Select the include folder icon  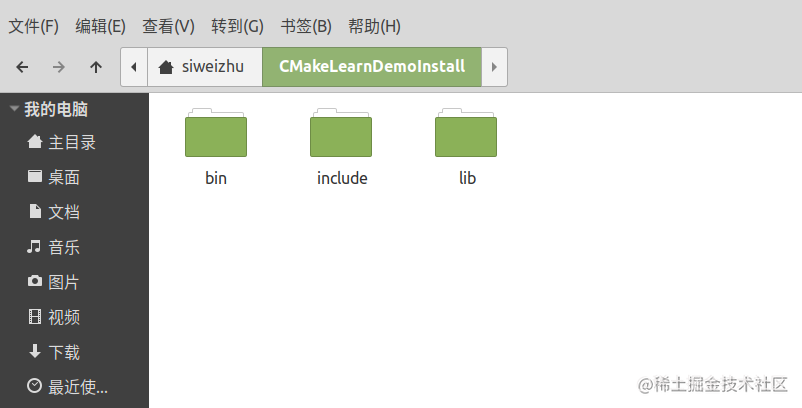pyautogui.click(x=341, y=133)
